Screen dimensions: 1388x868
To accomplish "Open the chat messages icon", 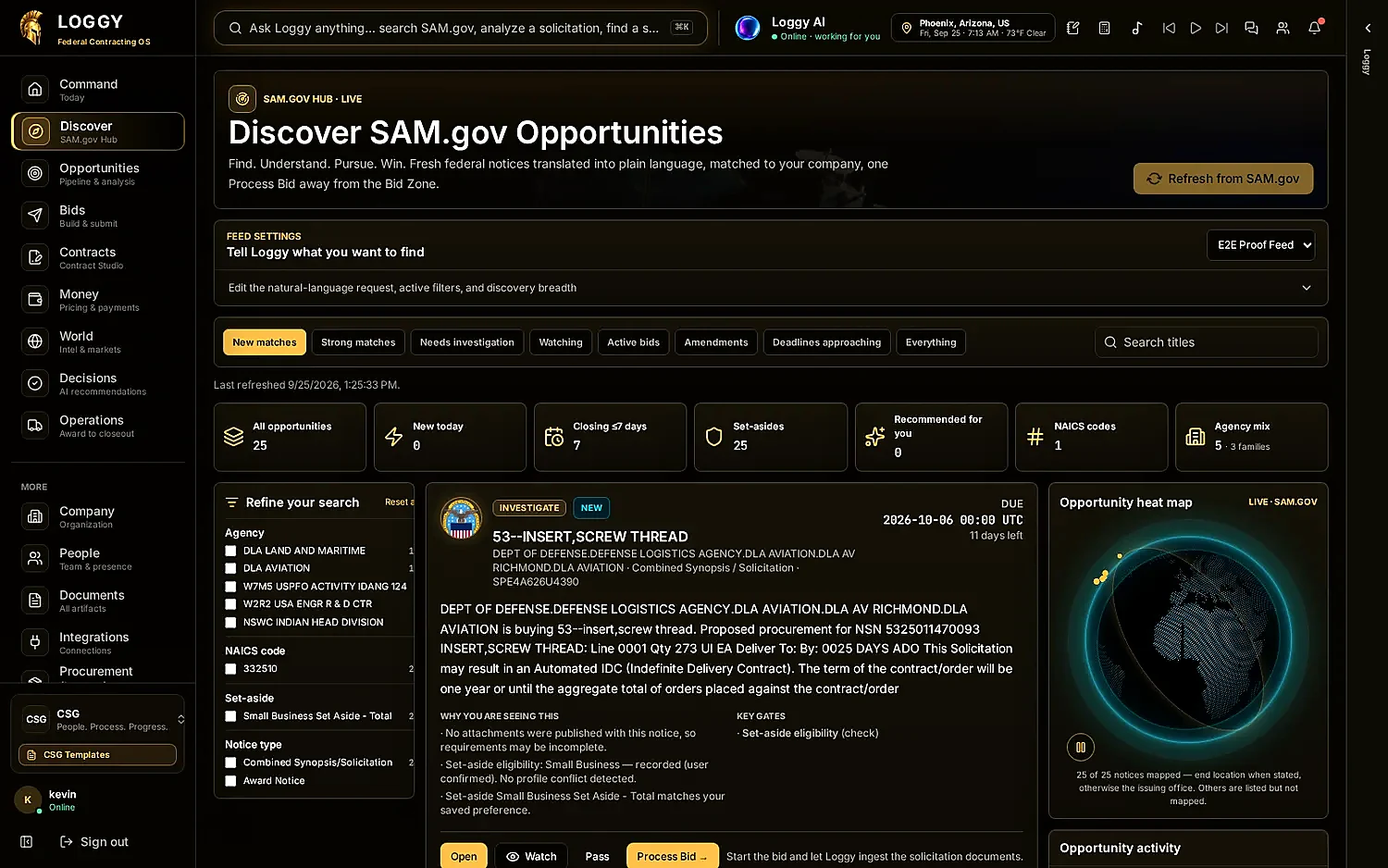I will click(1251, 28).
